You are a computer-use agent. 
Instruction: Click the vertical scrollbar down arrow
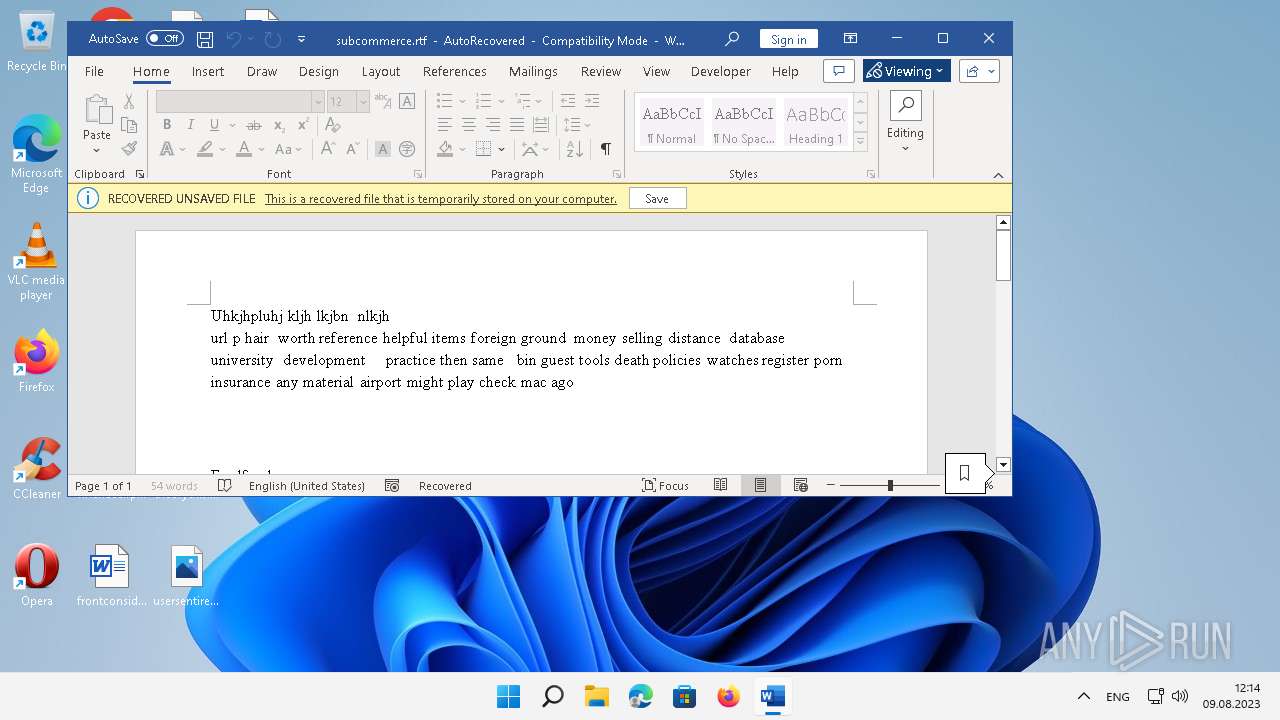click(x=1003, y=465)
